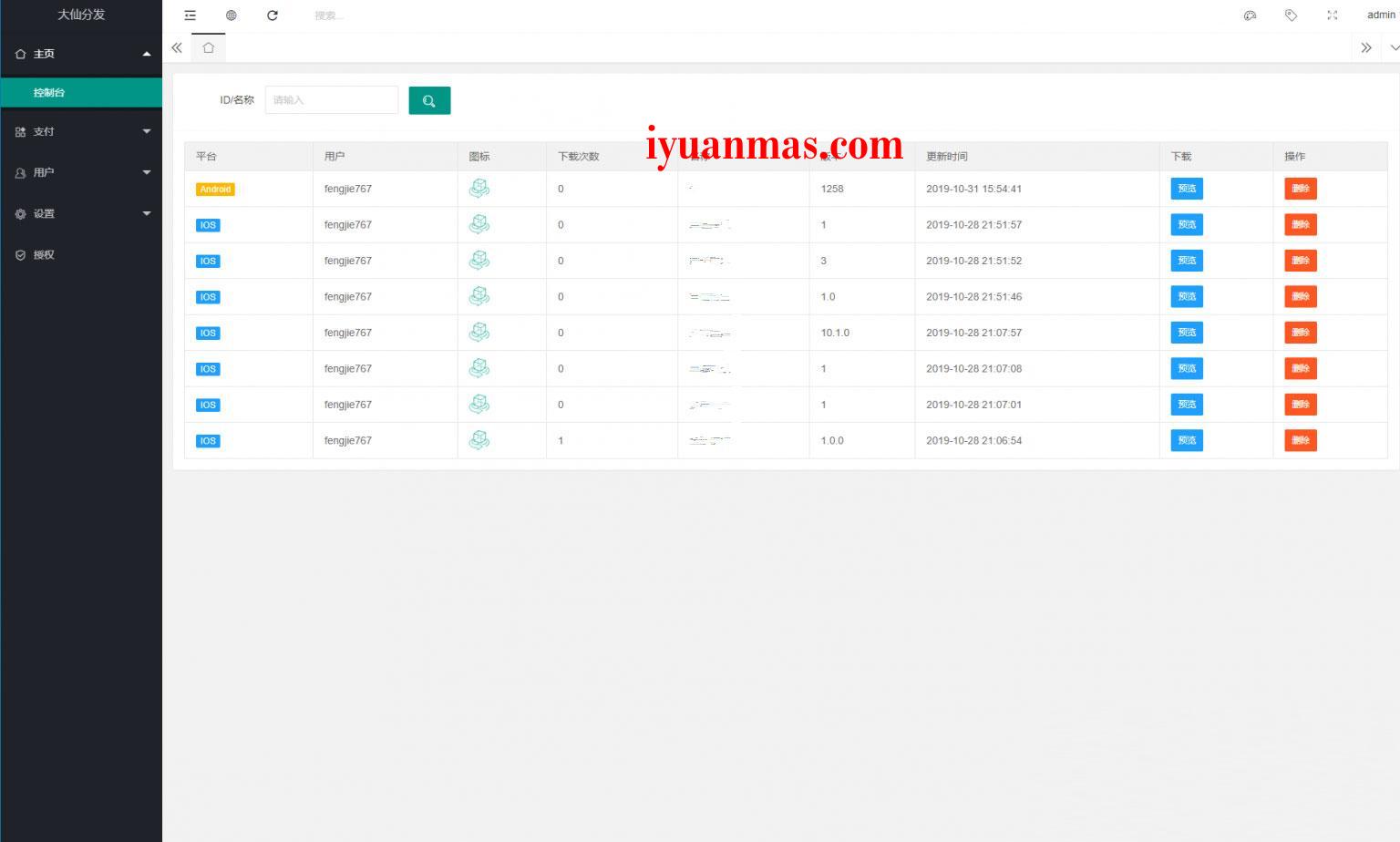Click the IOS badge in version 10.1.0 row
Screen dimensions: 1400x842
[208, 334]
